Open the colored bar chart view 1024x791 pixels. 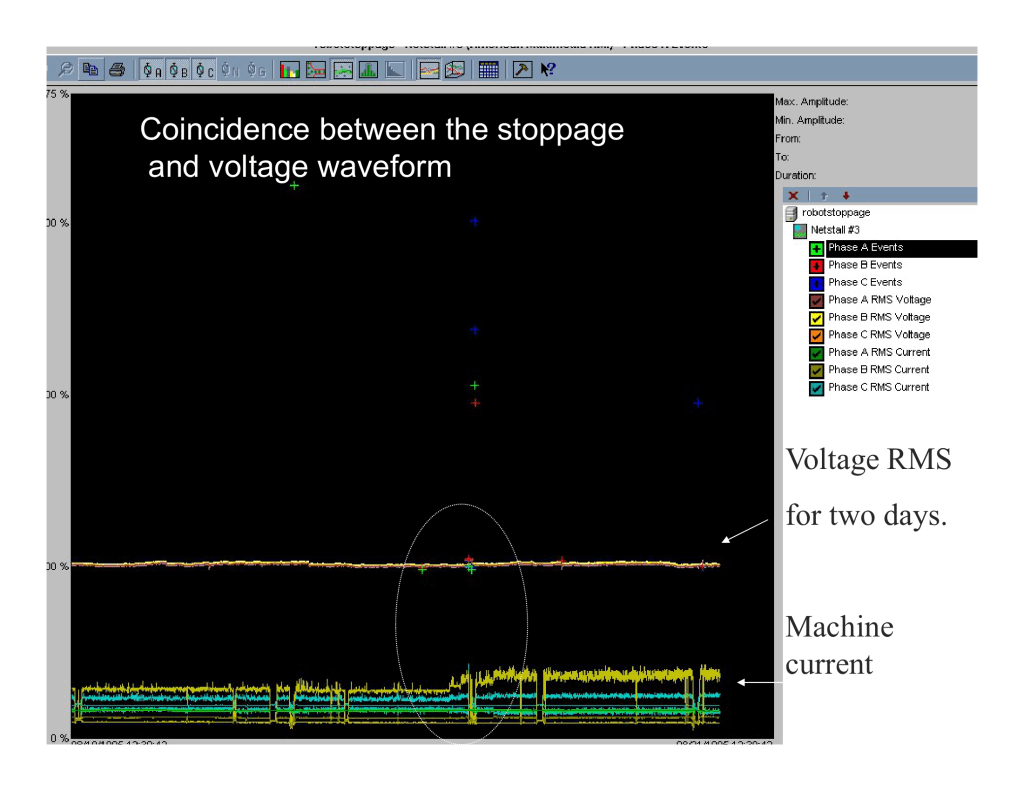click(x=290, y=70)
